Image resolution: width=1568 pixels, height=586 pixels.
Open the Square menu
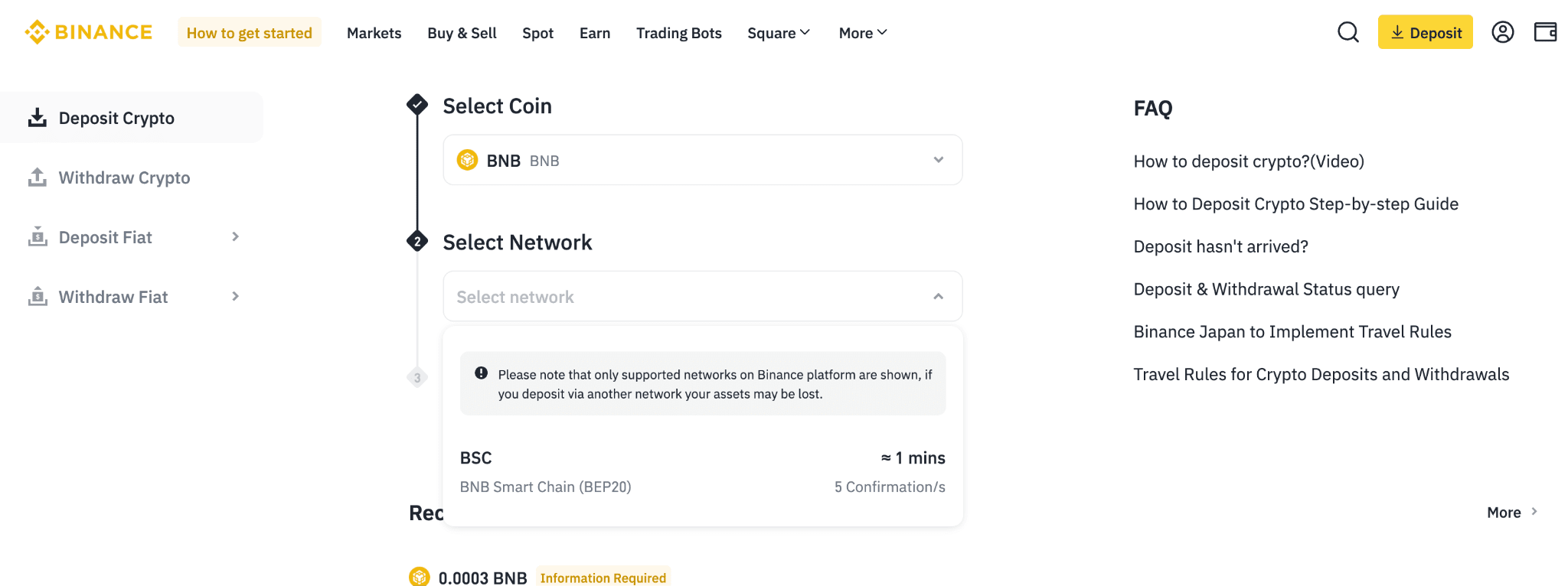778,33
